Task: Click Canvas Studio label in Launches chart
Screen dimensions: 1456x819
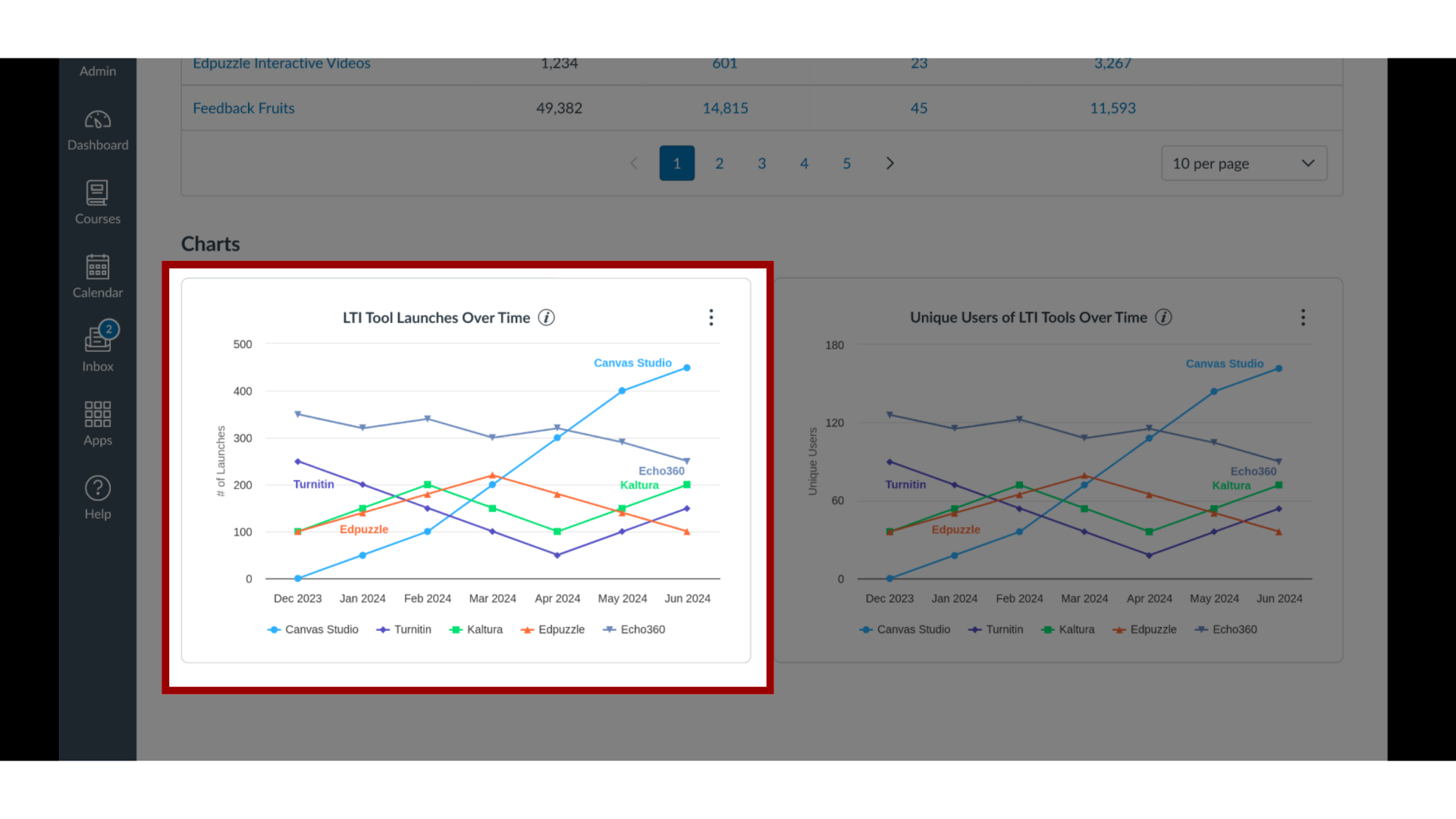Action: (x=632, y=363)
